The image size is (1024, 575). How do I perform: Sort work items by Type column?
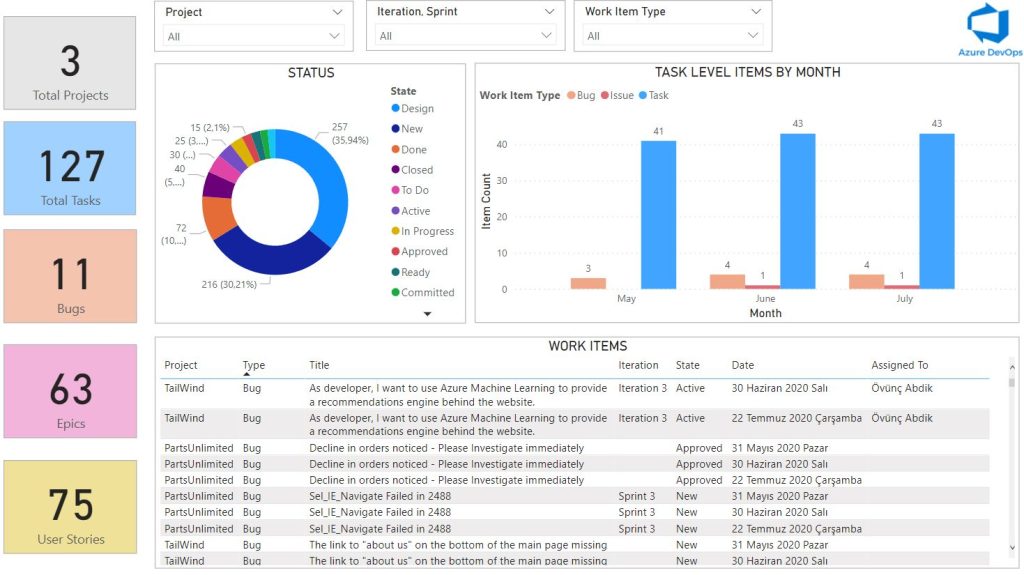coord(253,365)
